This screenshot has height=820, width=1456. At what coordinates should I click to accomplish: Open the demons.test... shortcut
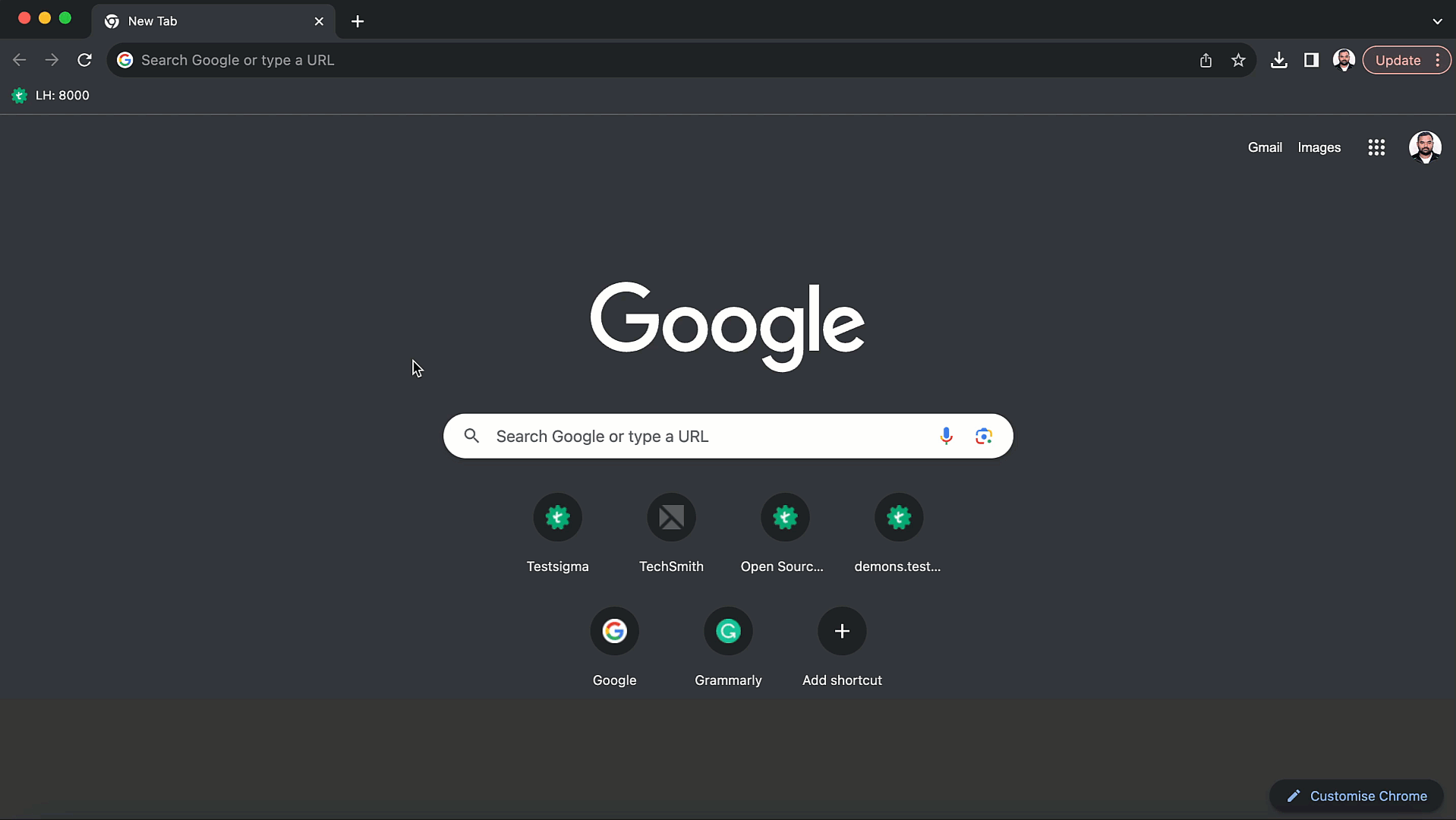pyautogui.click(x=898, y=534)
